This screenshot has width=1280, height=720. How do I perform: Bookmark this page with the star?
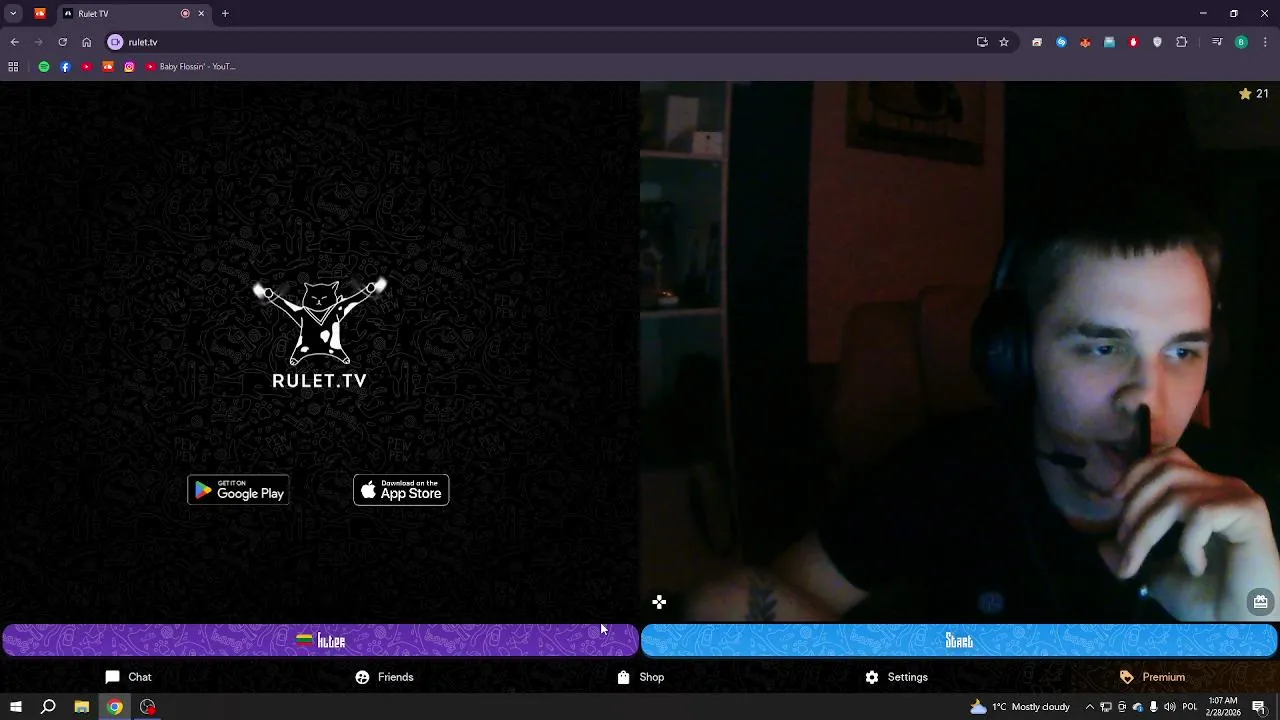click(1004, 42)
